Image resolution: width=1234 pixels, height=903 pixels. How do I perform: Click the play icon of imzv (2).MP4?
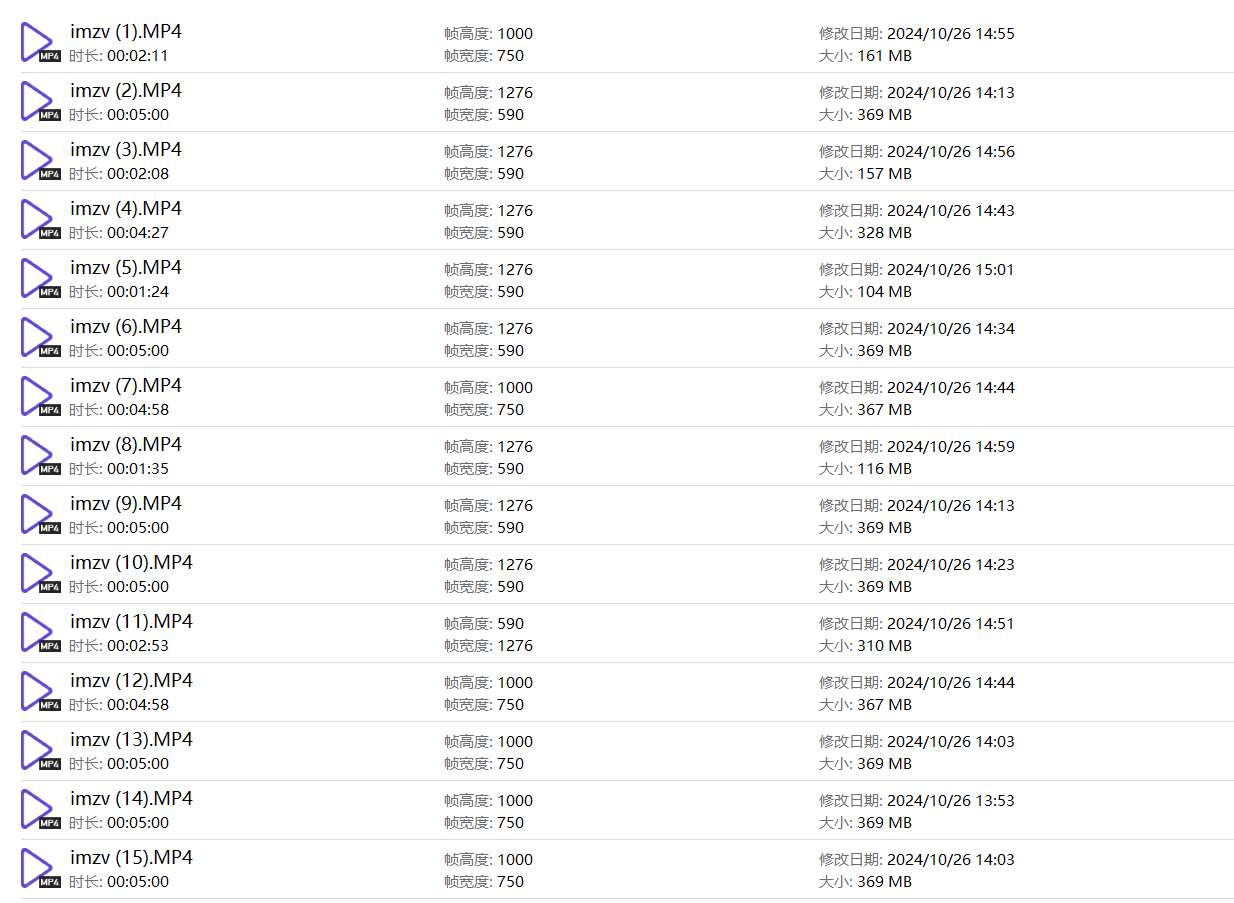click(38, 102)
